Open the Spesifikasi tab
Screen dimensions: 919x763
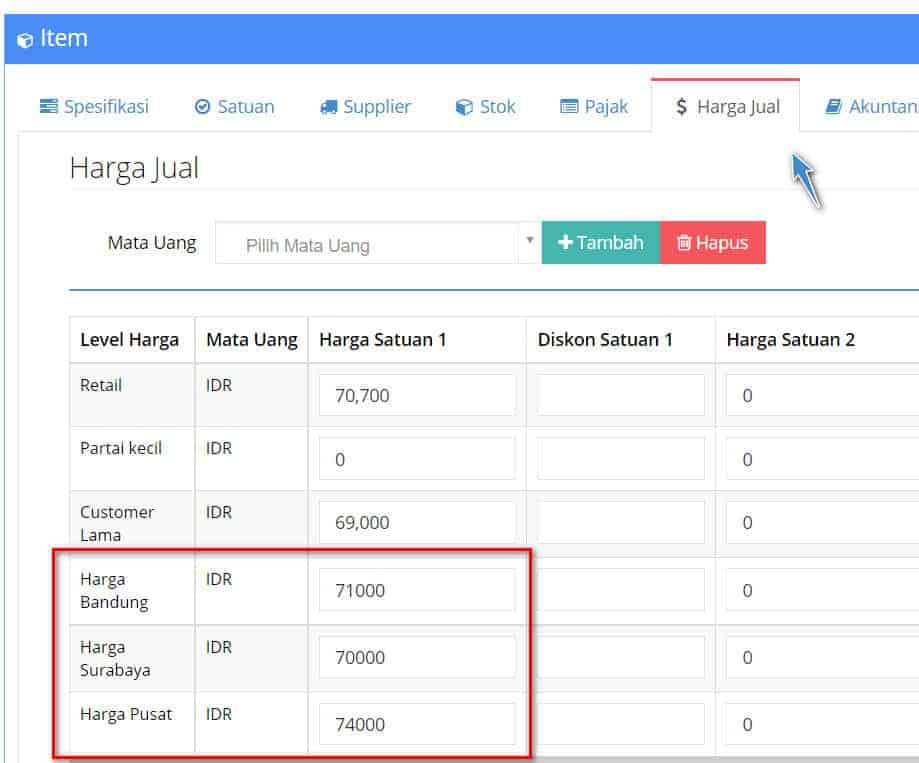(93, 106)
